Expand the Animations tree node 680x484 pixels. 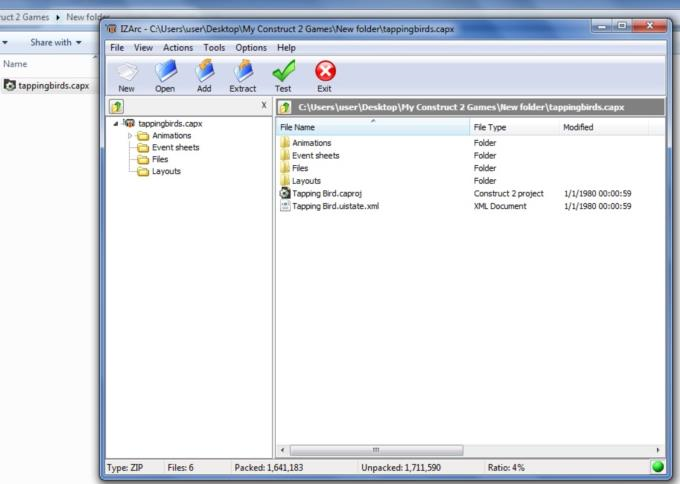130,136
